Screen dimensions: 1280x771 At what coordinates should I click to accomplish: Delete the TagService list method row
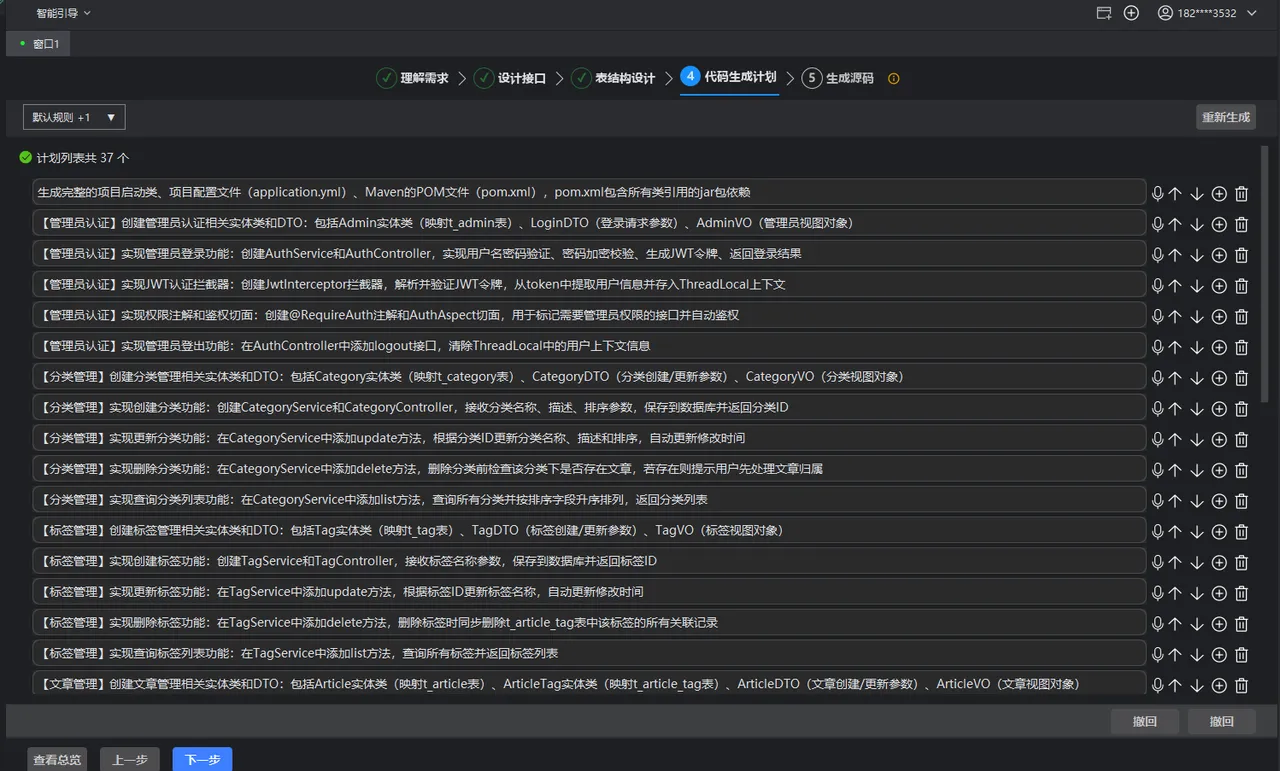pyautogui.click(x=1241, y=655)
